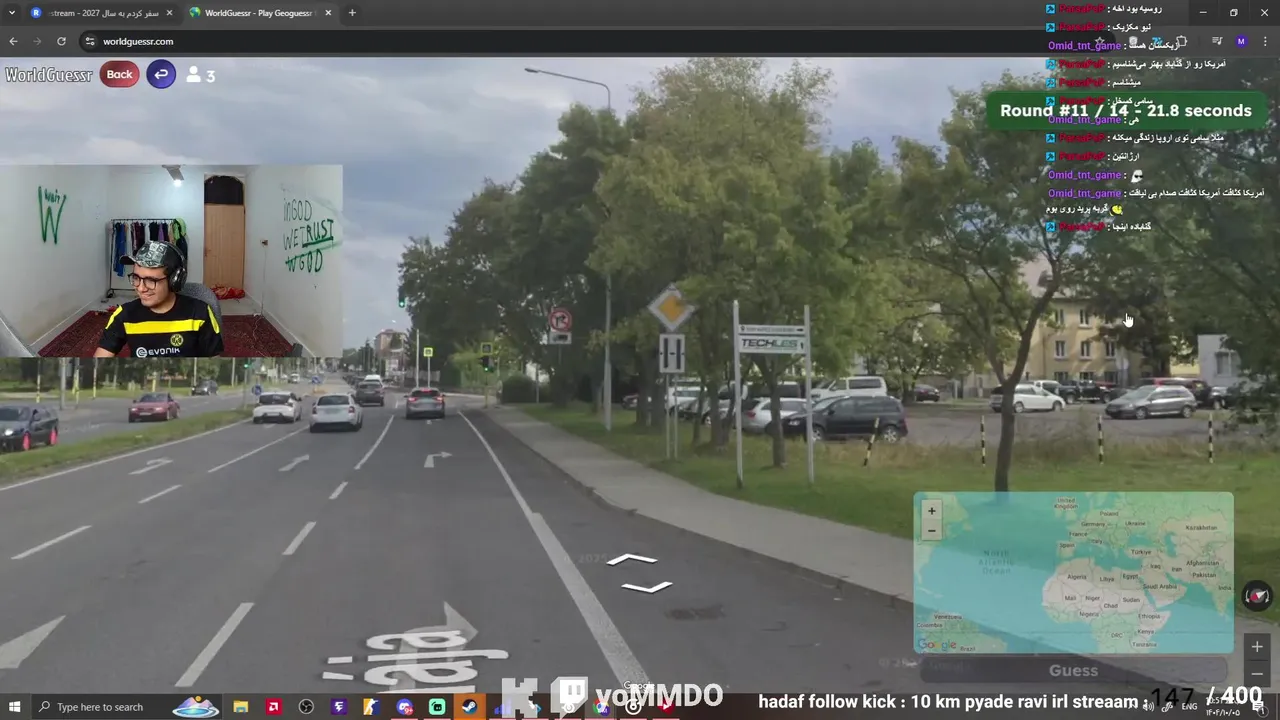This screenshot has height=720, width=1280.
Task: Expand the tab search dropdown arrow
Action: pyautogui.click(x=11, y=13)
